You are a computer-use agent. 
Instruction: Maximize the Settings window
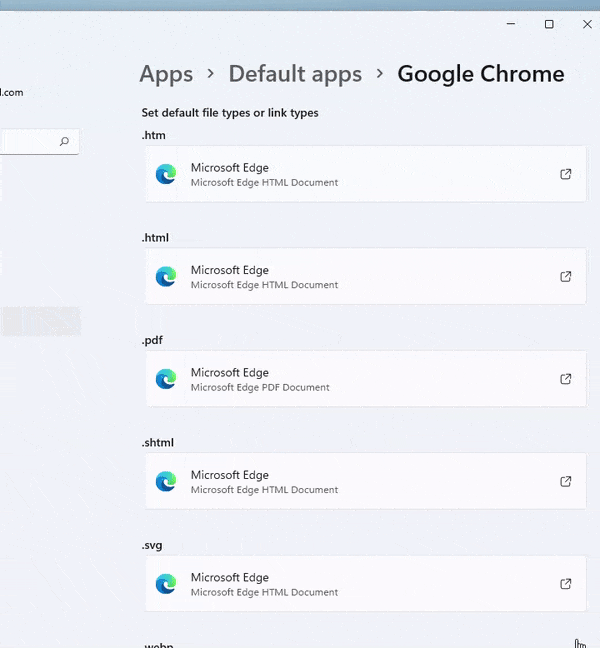click(549, 24)
